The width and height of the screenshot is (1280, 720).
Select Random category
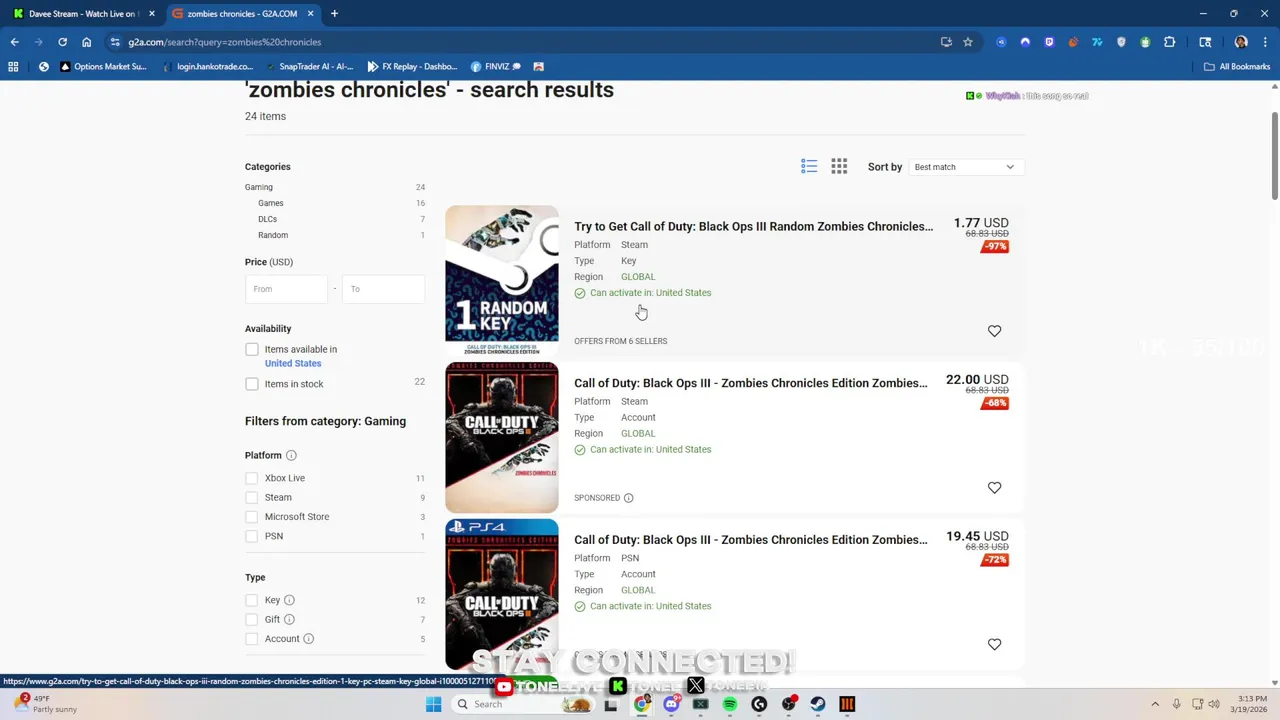pos(273,235)
